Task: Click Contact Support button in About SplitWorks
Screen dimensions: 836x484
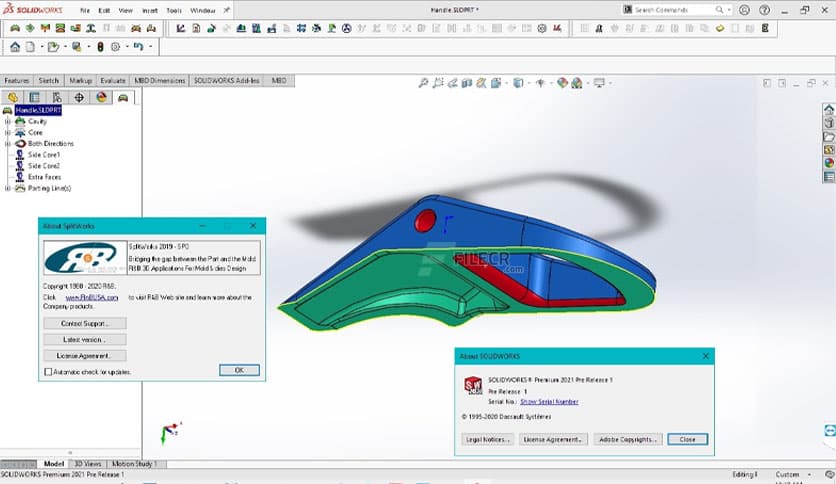Action: 85,324
